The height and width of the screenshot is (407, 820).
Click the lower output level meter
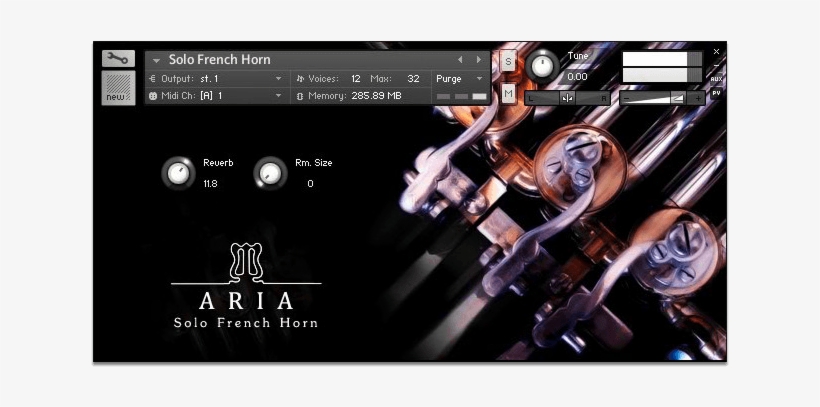pos(662,75)
